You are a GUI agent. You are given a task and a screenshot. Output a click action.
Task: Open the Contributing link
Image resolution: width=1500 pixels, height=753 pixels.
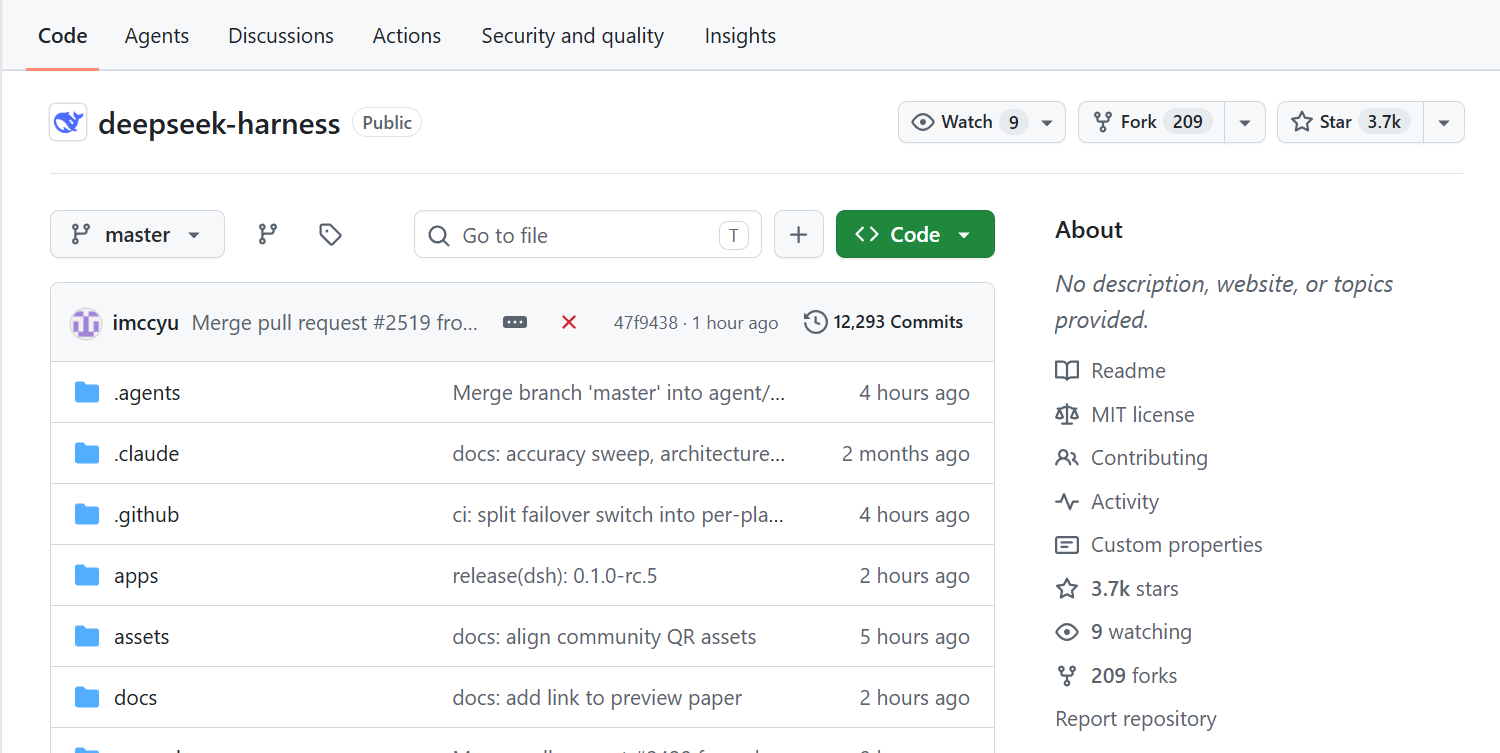pyautogui.click(x=1149, y=458)
